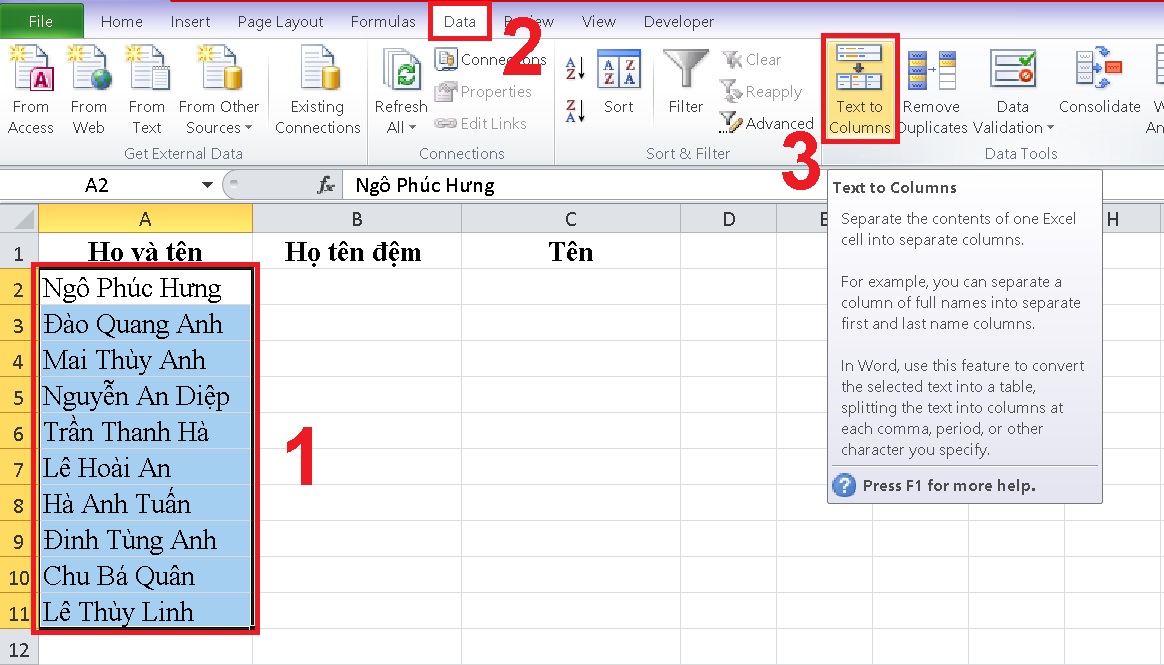The height and width of the screenshot is (665, 1164).
Task: Sort A to Z ascending
Action: 575,68
